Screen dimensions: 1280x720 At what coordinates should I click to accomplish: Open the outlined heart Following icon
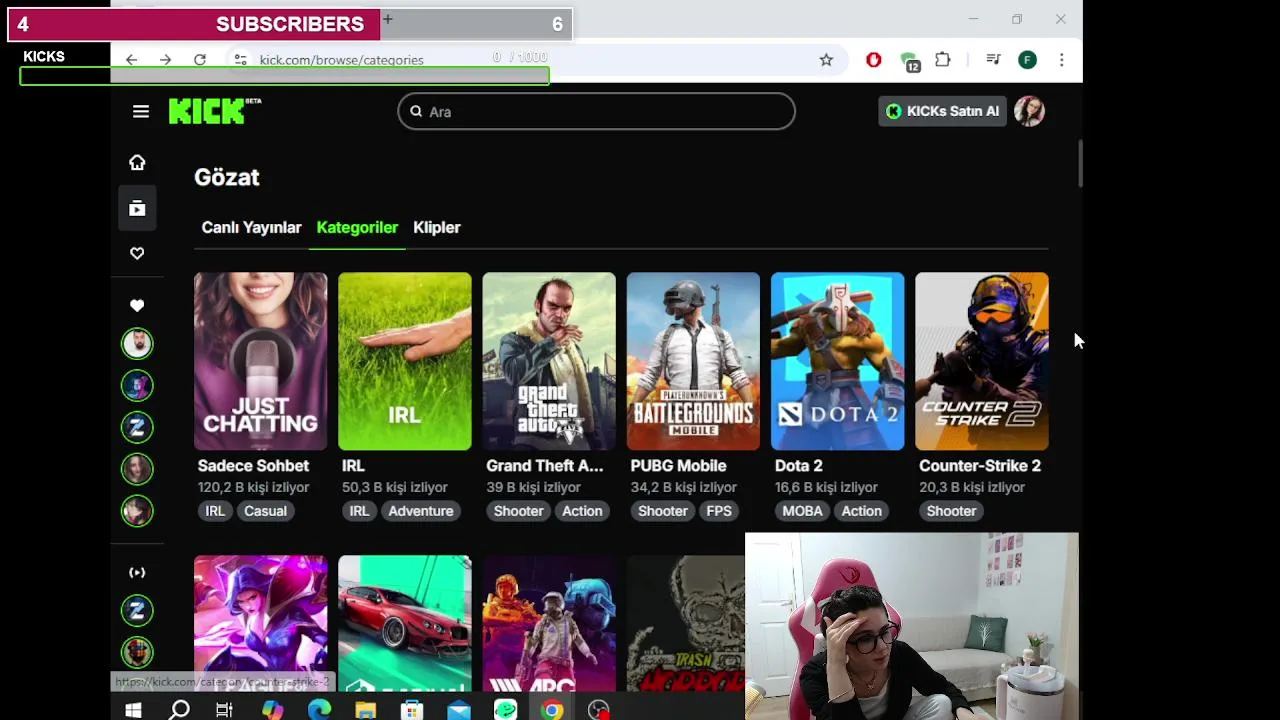tap(137, 253)
